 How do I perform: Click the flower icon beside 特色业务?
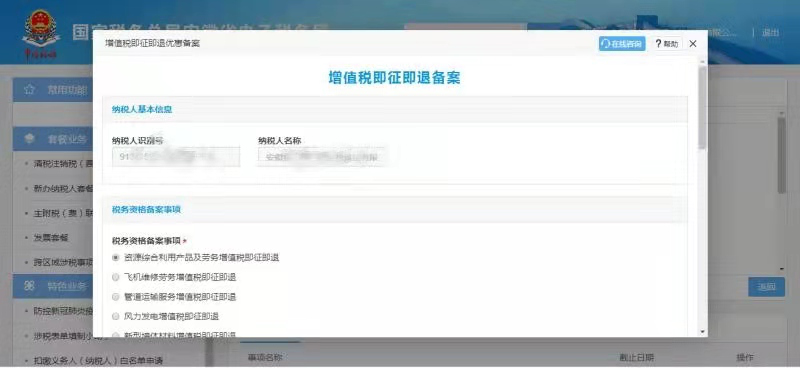click(x=29, y=286)
